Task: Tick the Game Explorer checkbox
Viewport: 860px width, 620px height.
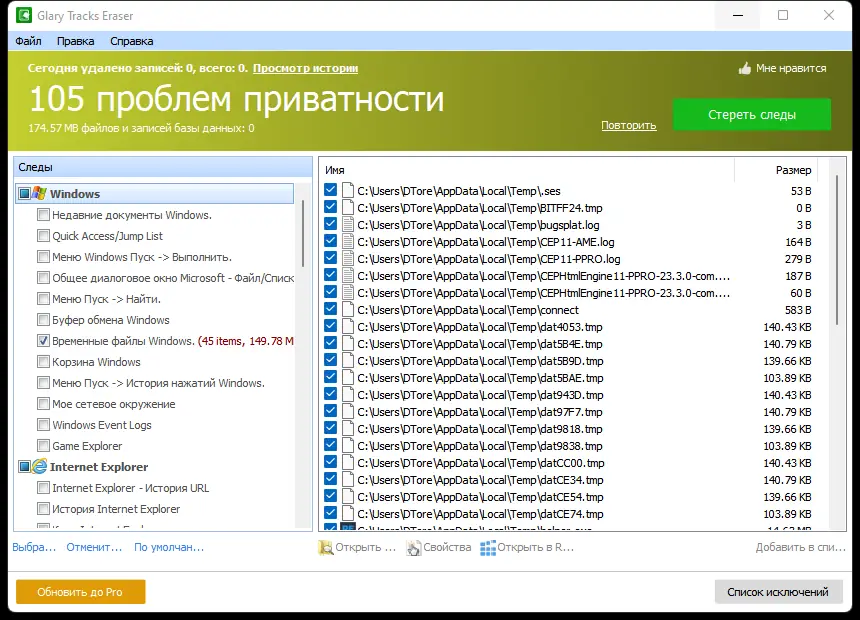Action: pos(43,446)
